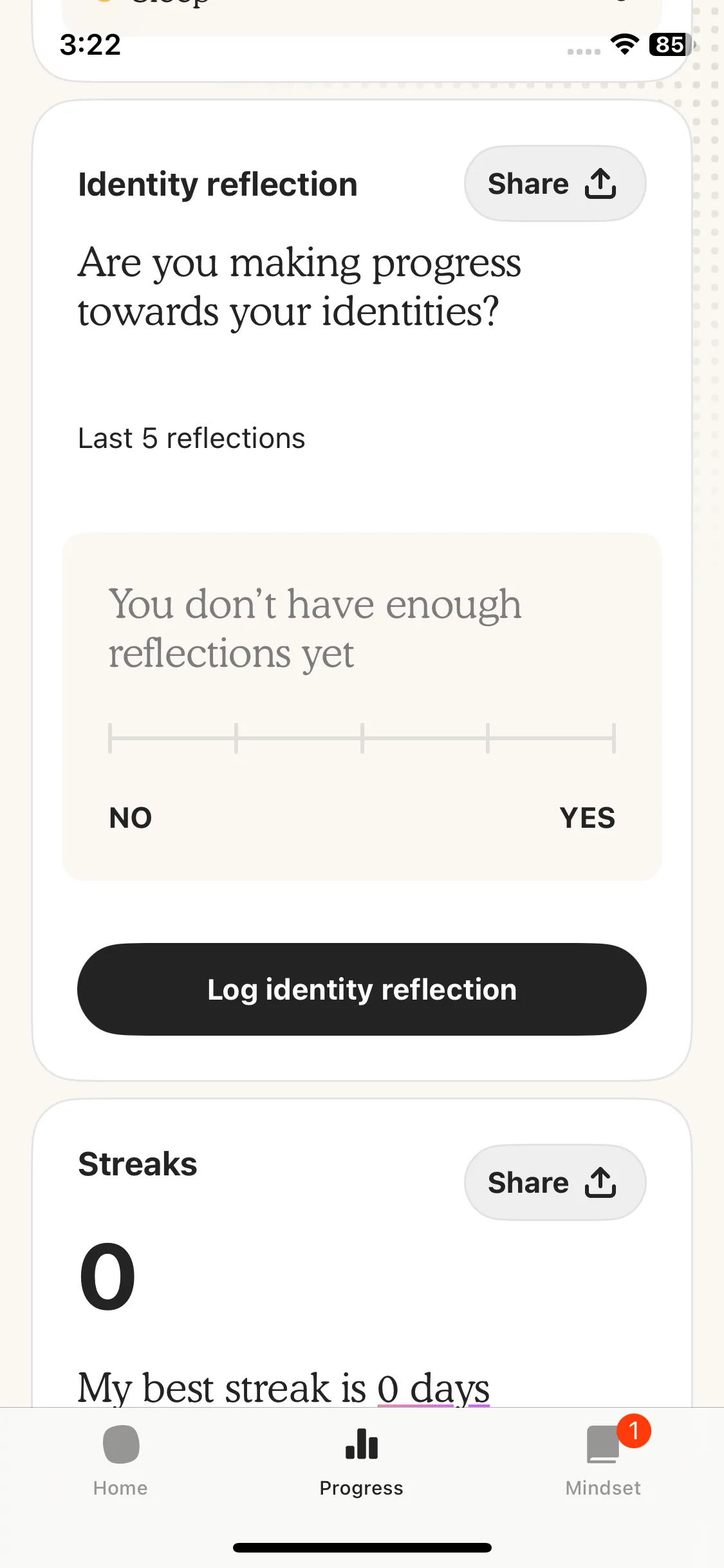
Task: Open the Progress tab bar-chart icon
Action: pyautogui.click(x=362, y=1444)
